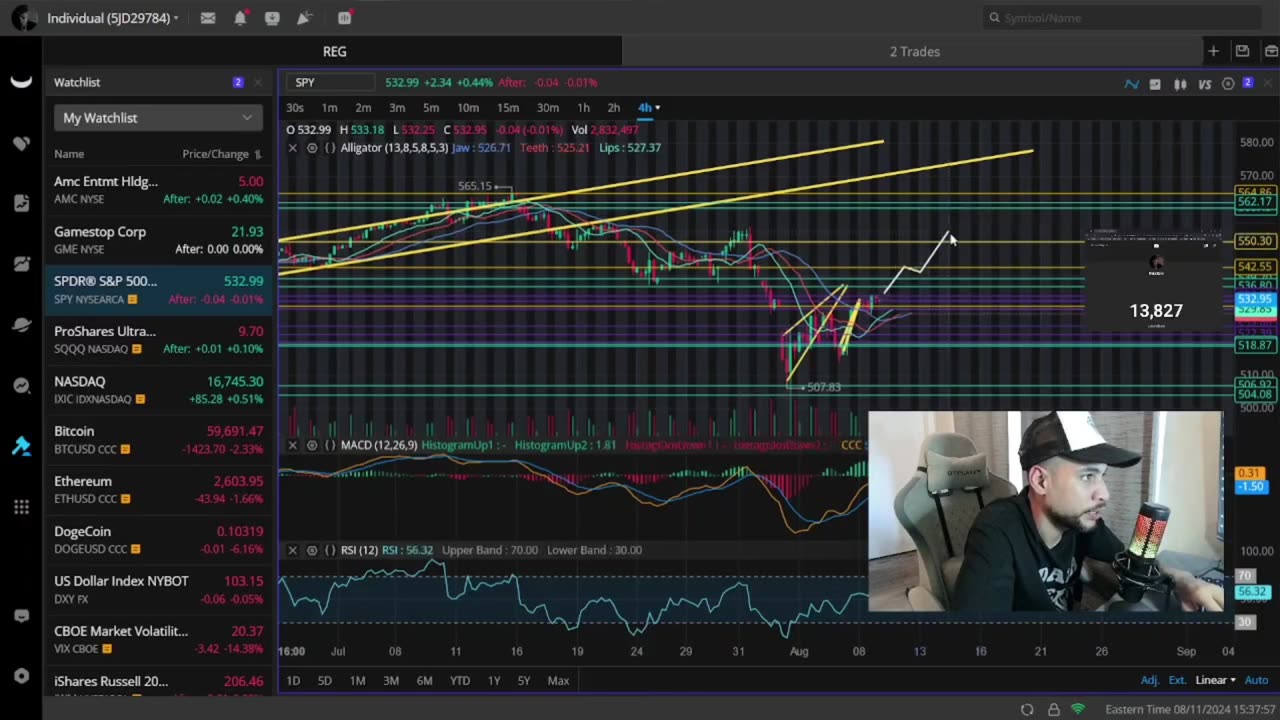Remove the Alligator indicator with its X

[292, 148]
